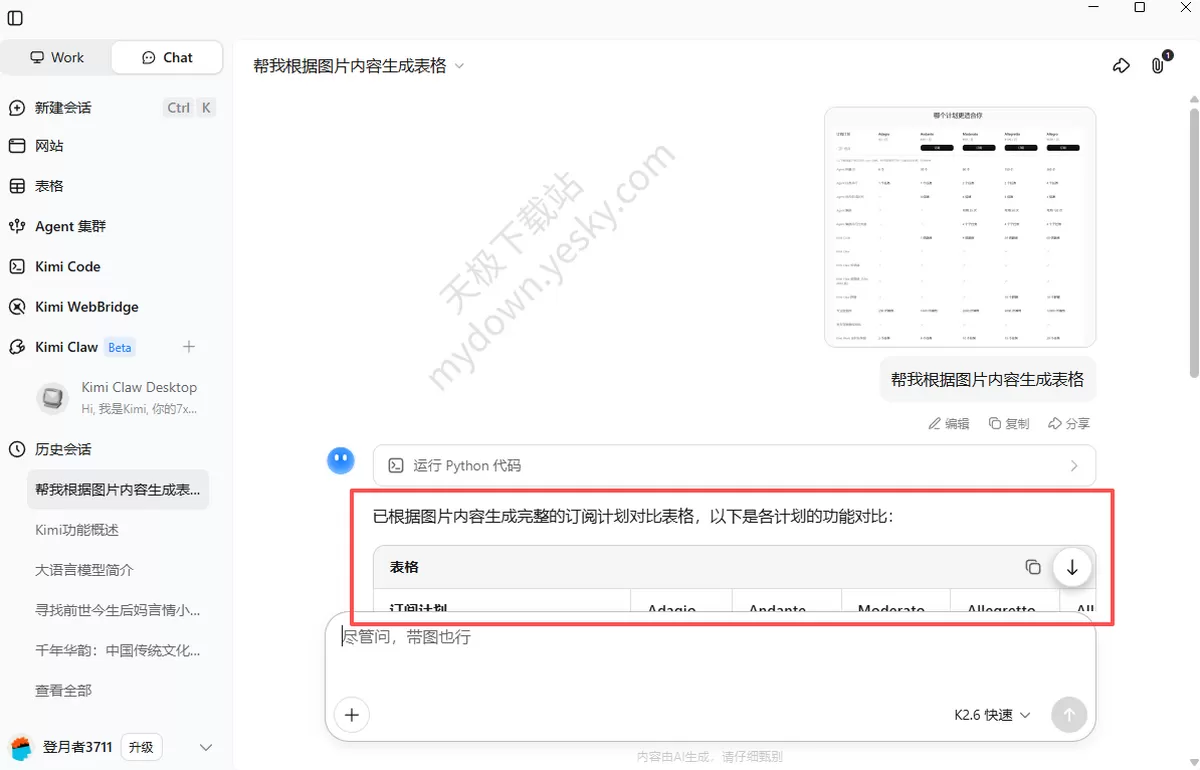Open conversation title dropdown arrow

click(459, 66)
